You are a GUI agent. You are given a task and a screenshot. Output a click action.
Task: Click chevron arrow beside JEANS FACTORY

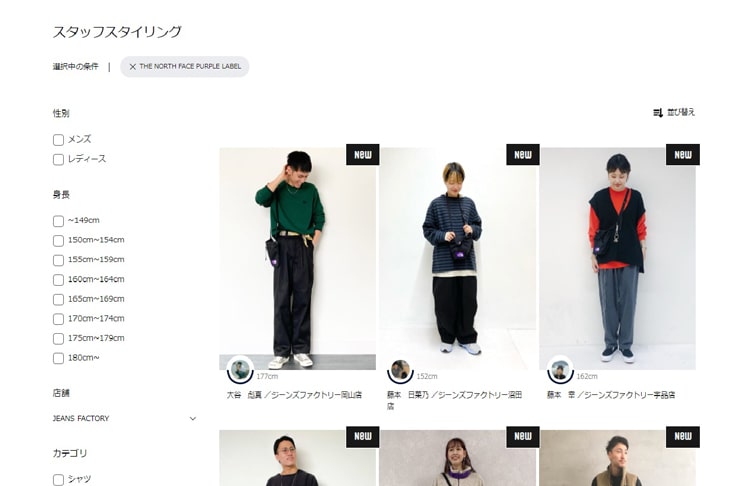pos(193,419)
